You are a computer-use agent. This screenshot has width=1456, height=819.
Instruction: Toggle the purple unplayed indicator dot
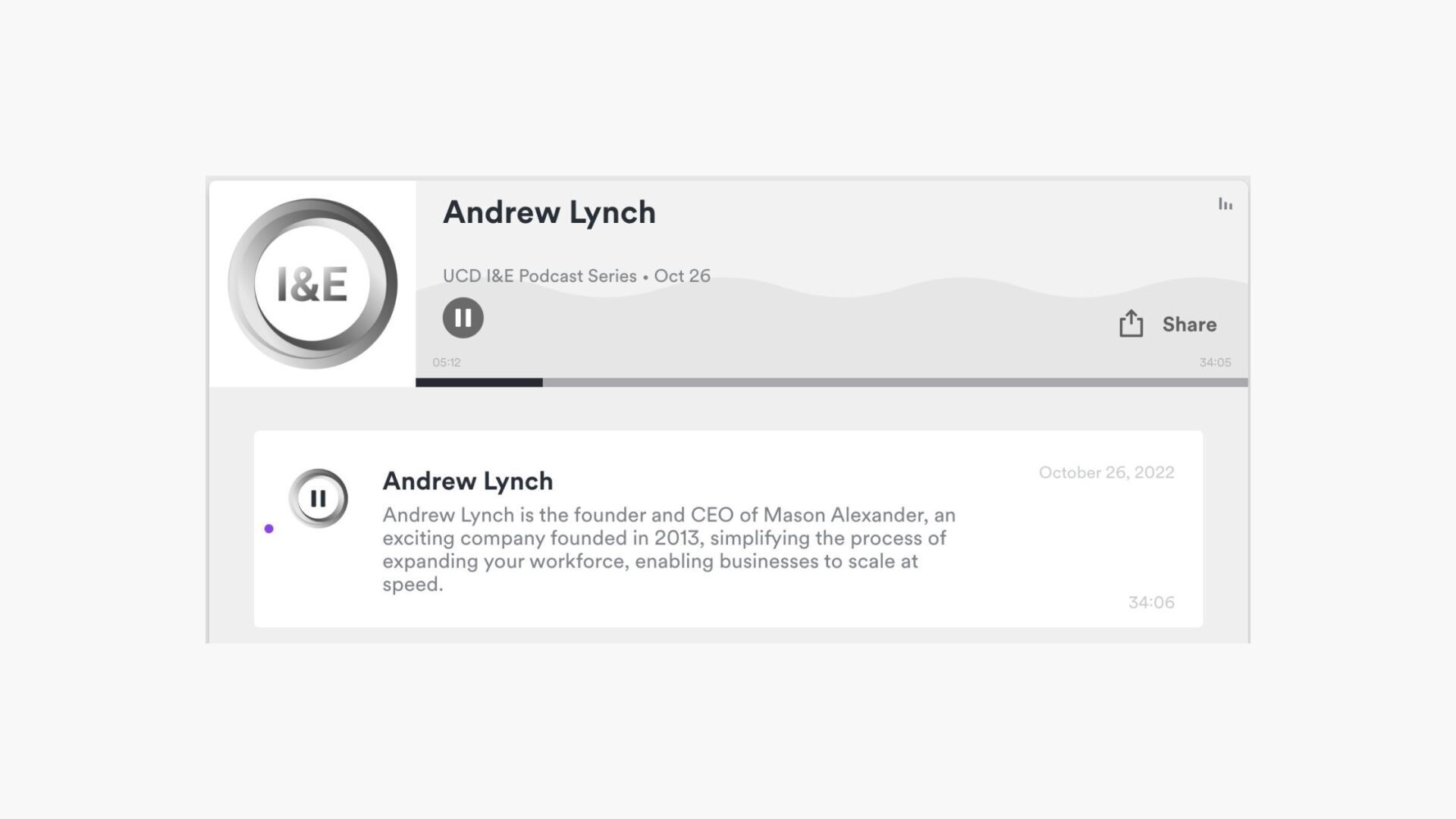coord(270,529)
